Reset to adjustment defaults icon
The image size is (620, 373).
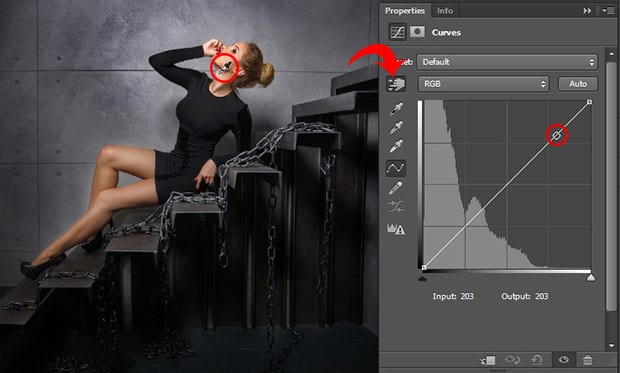tap(537, 360)
